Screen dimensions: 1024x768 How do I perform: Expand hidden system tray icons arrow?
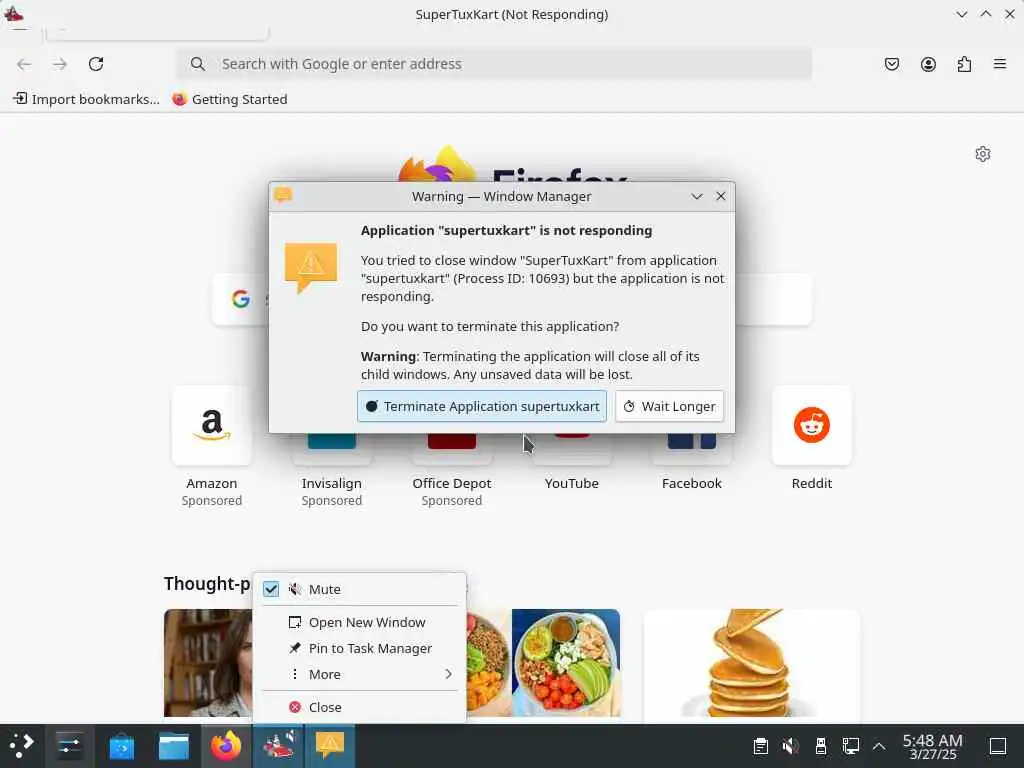pyautogui.click(x=879, y=746)
